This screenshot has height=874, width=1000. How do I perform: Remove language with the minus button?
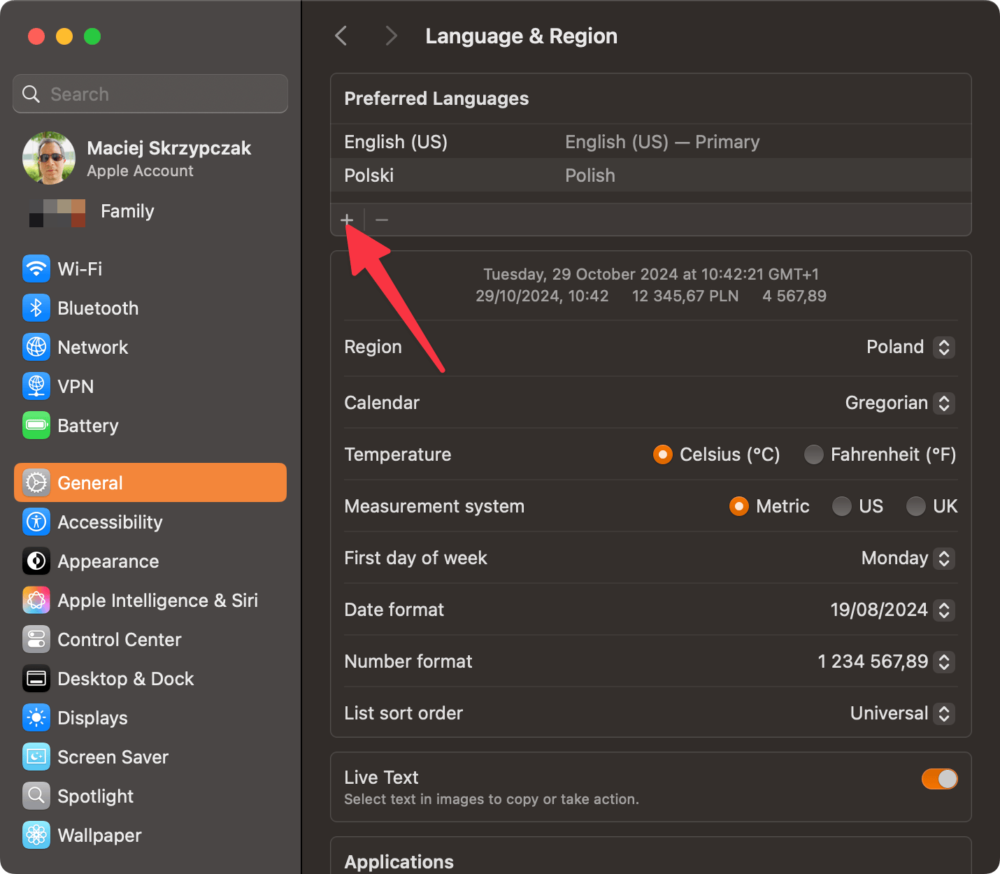(382, 220)
